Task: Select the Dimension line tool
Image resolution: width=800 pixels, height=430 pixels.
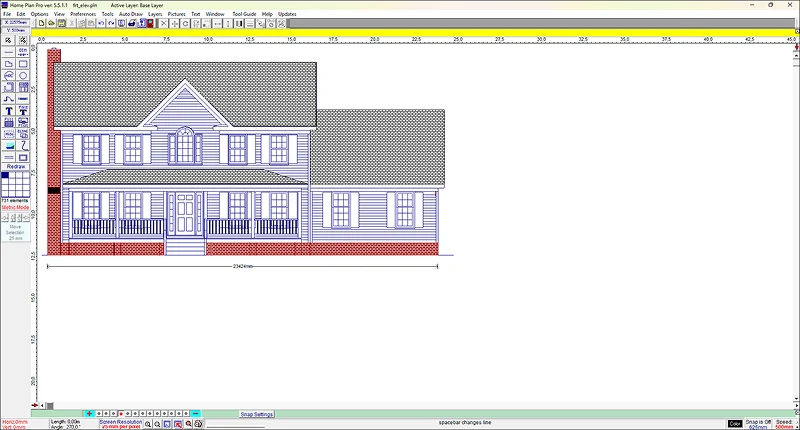Action: click(23, 52)
